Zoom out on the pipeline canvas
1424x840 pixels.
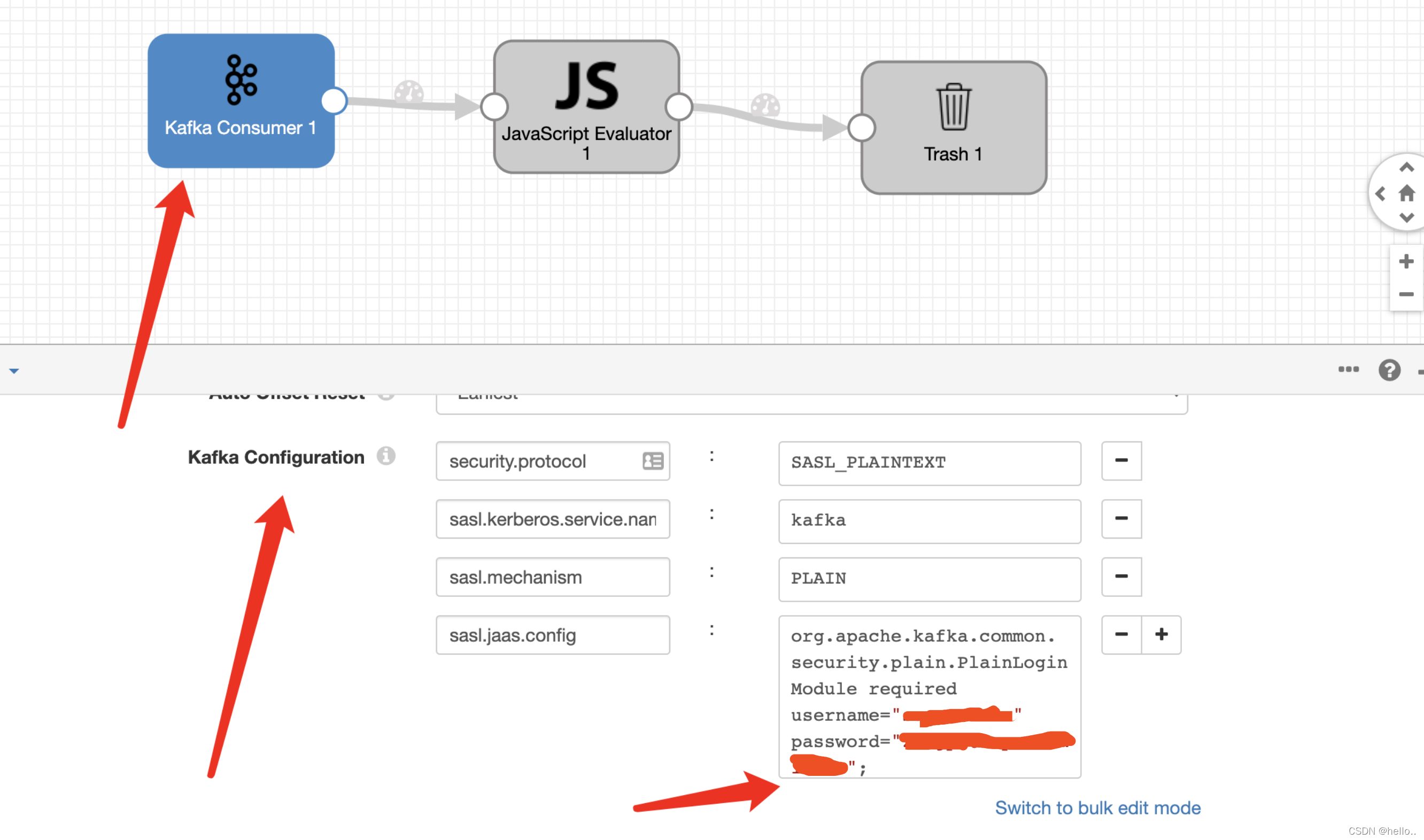click(1406, 294)
